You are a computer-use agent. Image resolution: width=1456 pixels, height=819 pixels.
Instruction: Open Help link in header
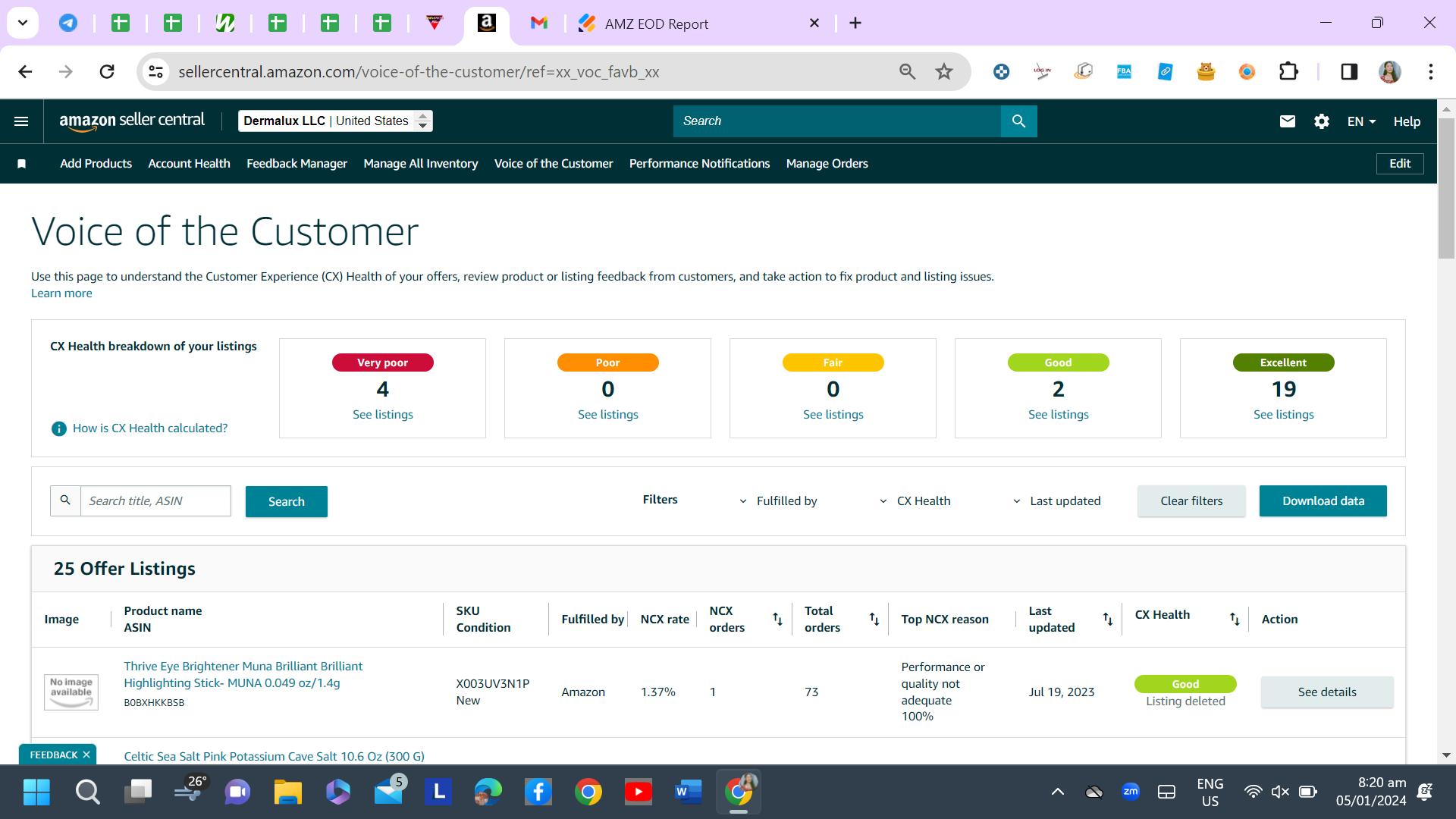tap(1407, 121)
